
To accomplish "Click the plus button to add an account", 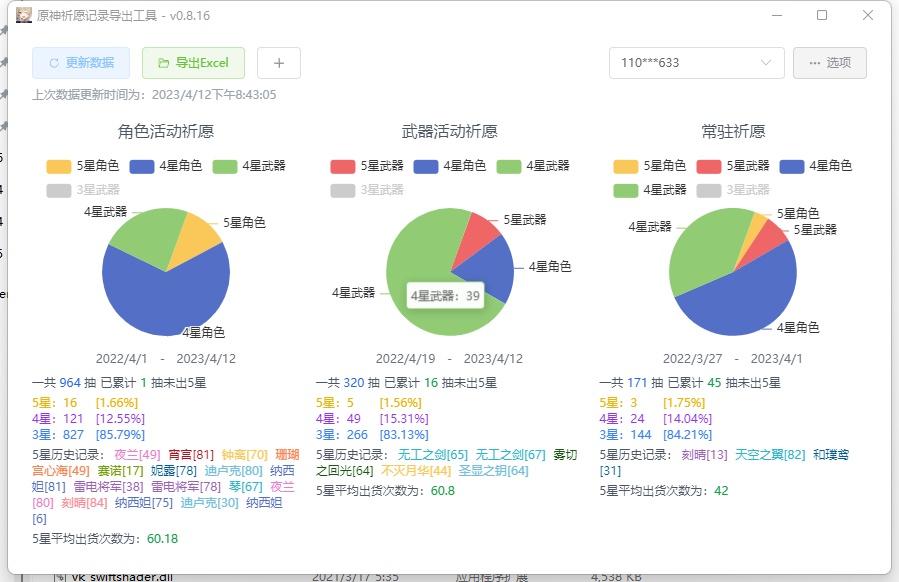I will click(279, 63).
